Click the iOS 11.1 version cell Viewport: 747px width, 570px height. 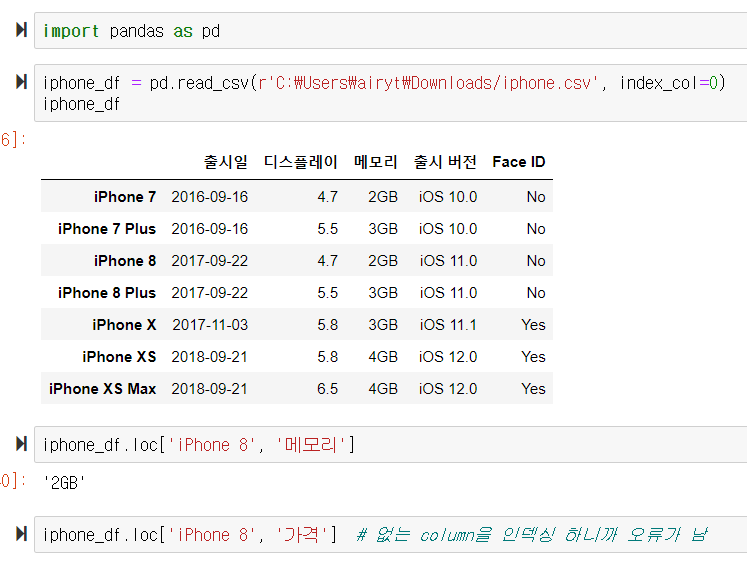click(x=448, y=325)
